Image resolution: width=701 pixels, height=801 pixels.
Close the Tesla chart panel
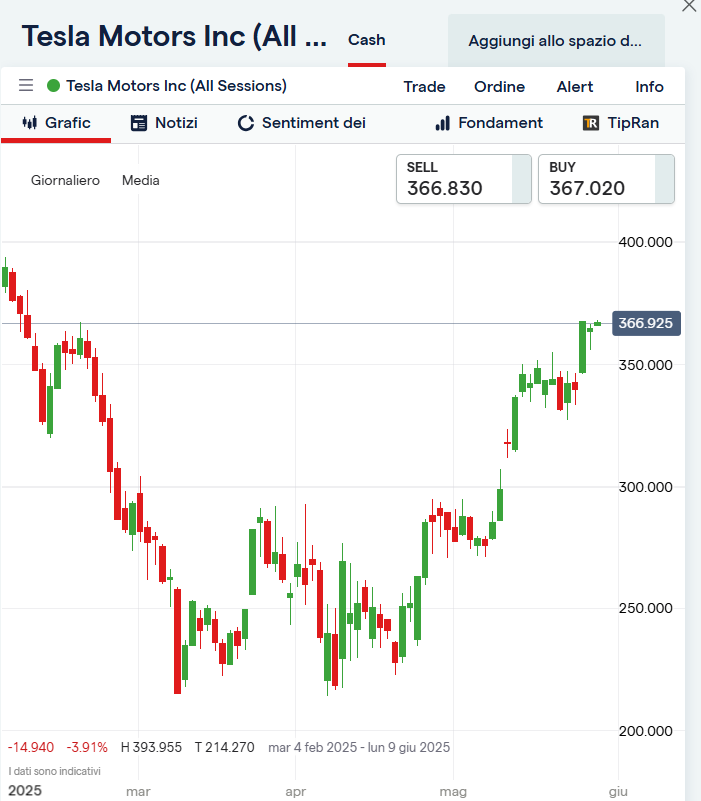(689, 6)
